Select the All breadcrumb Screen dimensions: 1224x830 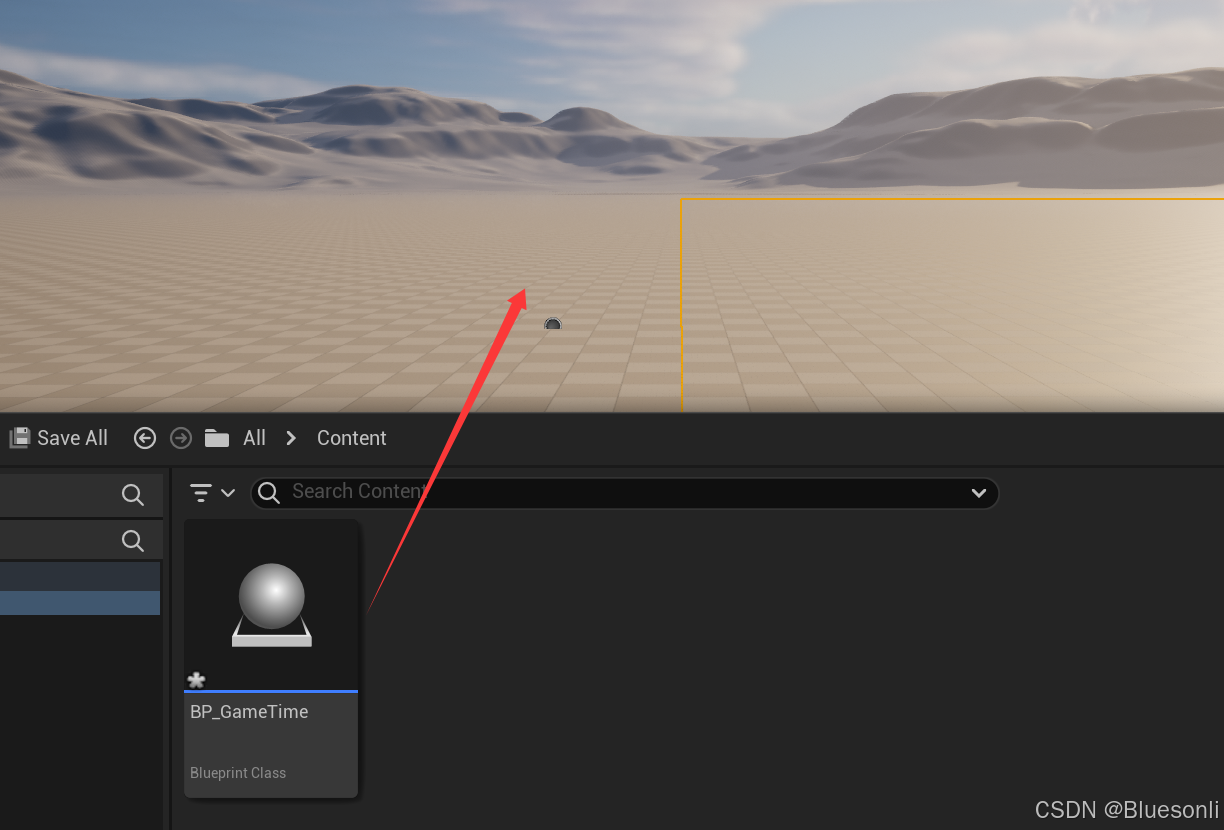coord(255,438)
